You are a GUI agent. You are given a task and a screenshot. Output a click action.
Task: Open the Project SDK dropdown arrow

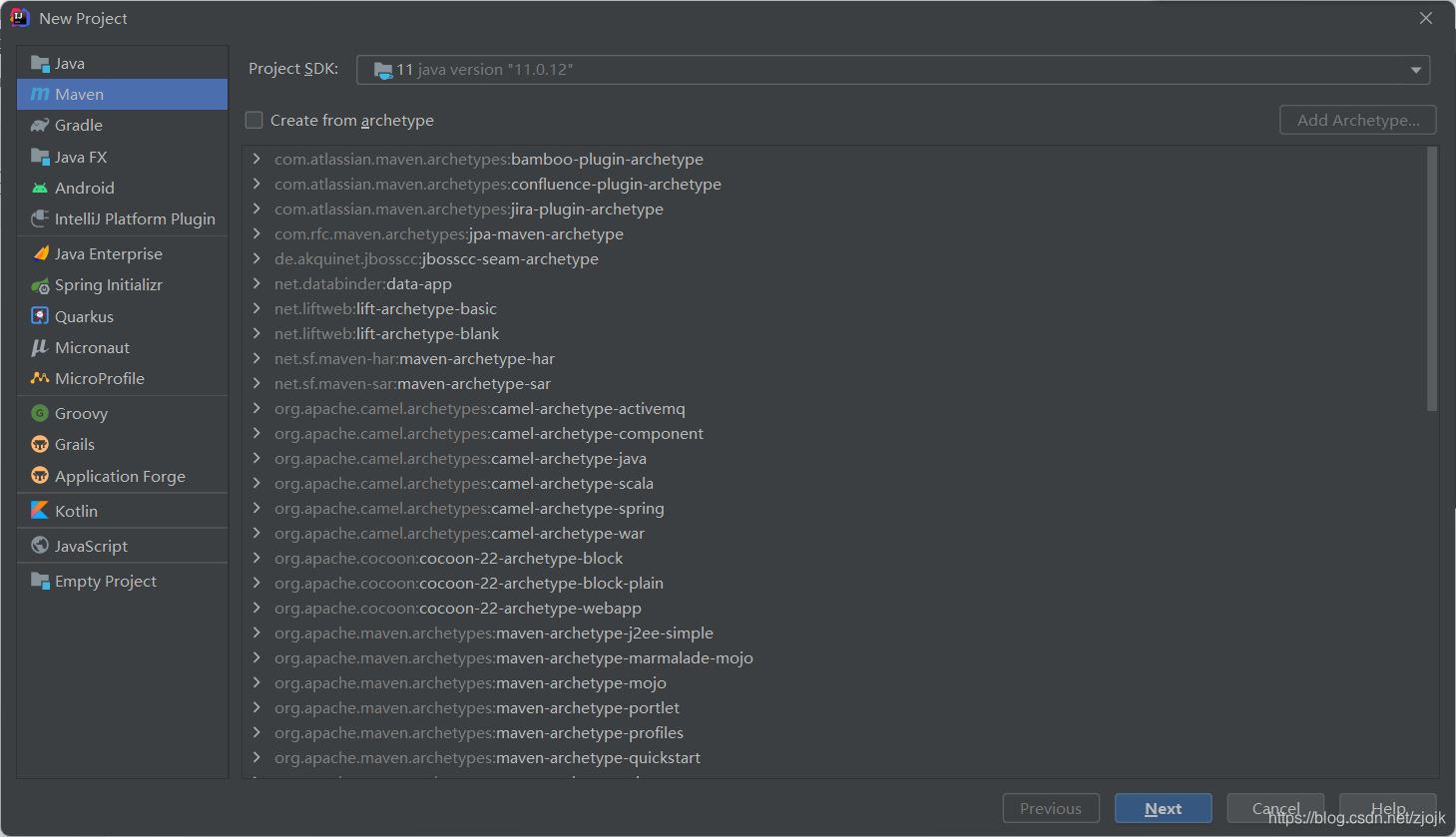click(x=1415, y=70)
